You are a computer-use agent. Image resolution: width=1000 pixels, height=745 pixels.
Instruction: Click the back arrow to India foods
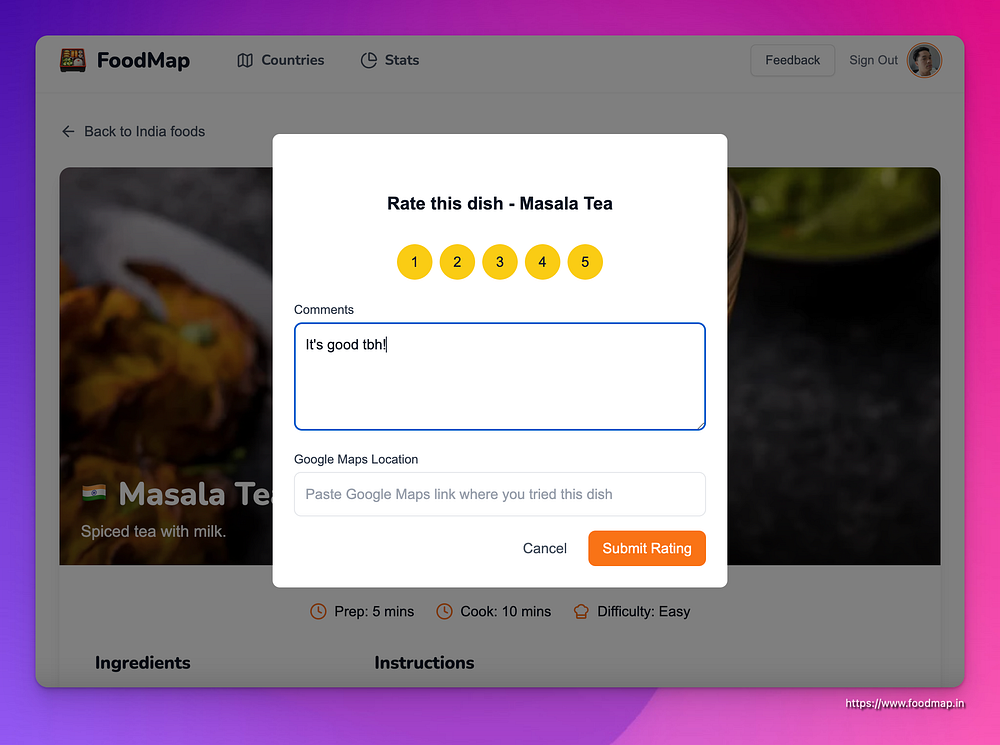[x=68, y=131]
